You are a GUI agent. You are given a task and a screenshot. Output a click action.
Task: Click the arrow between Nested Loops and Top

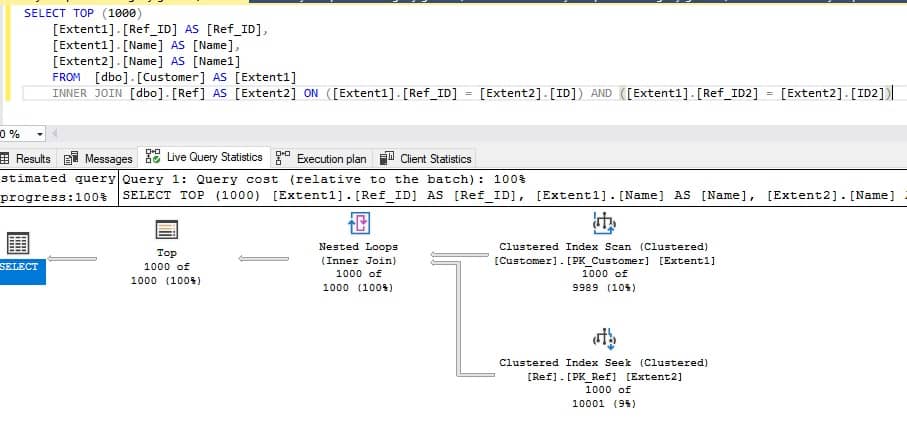[264, 259]
